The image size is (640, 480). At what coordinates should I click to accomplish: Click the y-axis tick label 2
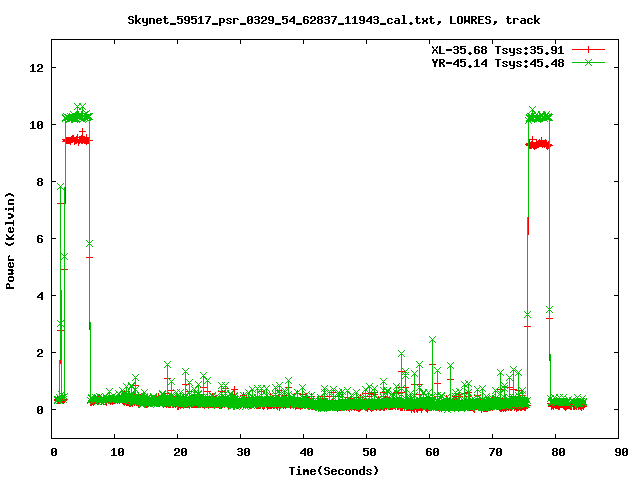tap(40, 353)
